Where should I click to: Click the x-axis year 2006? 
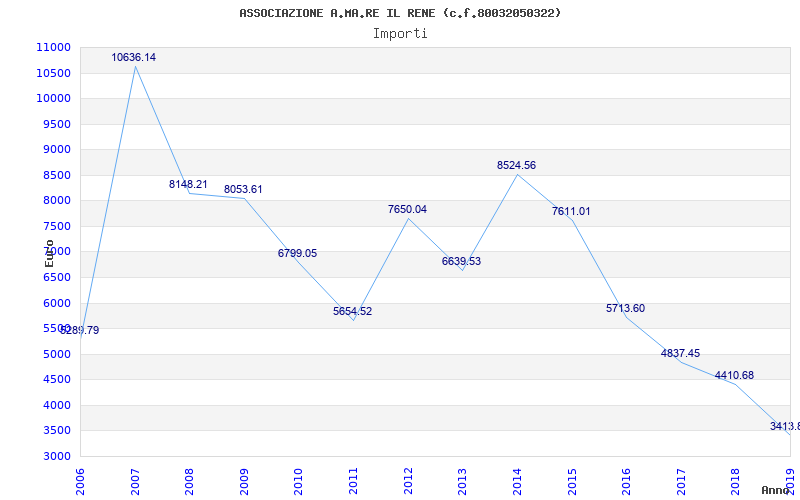[81, 482]
